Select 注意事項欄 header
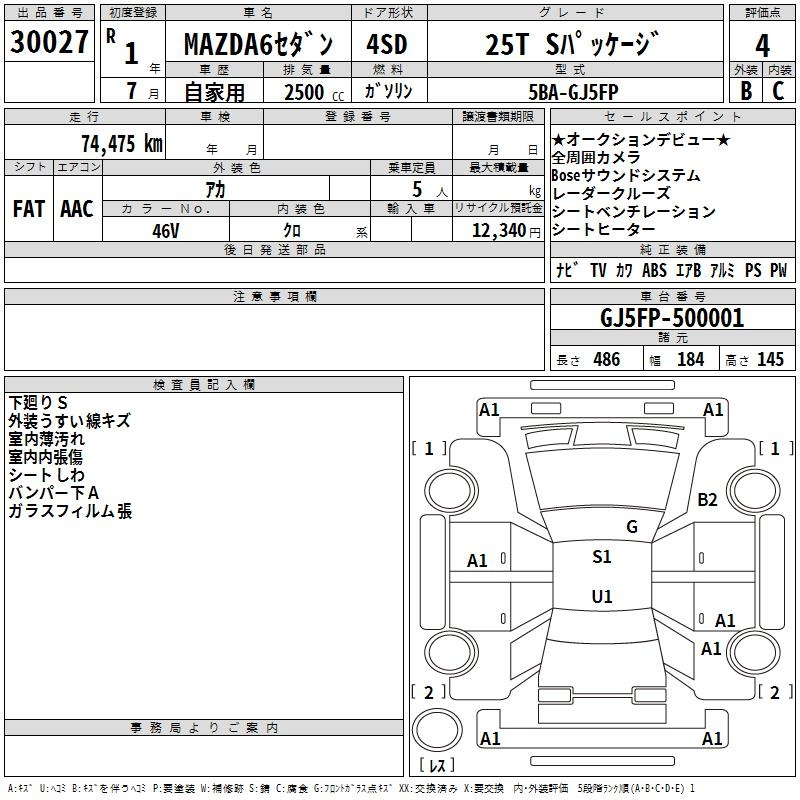 click(274, 296)
